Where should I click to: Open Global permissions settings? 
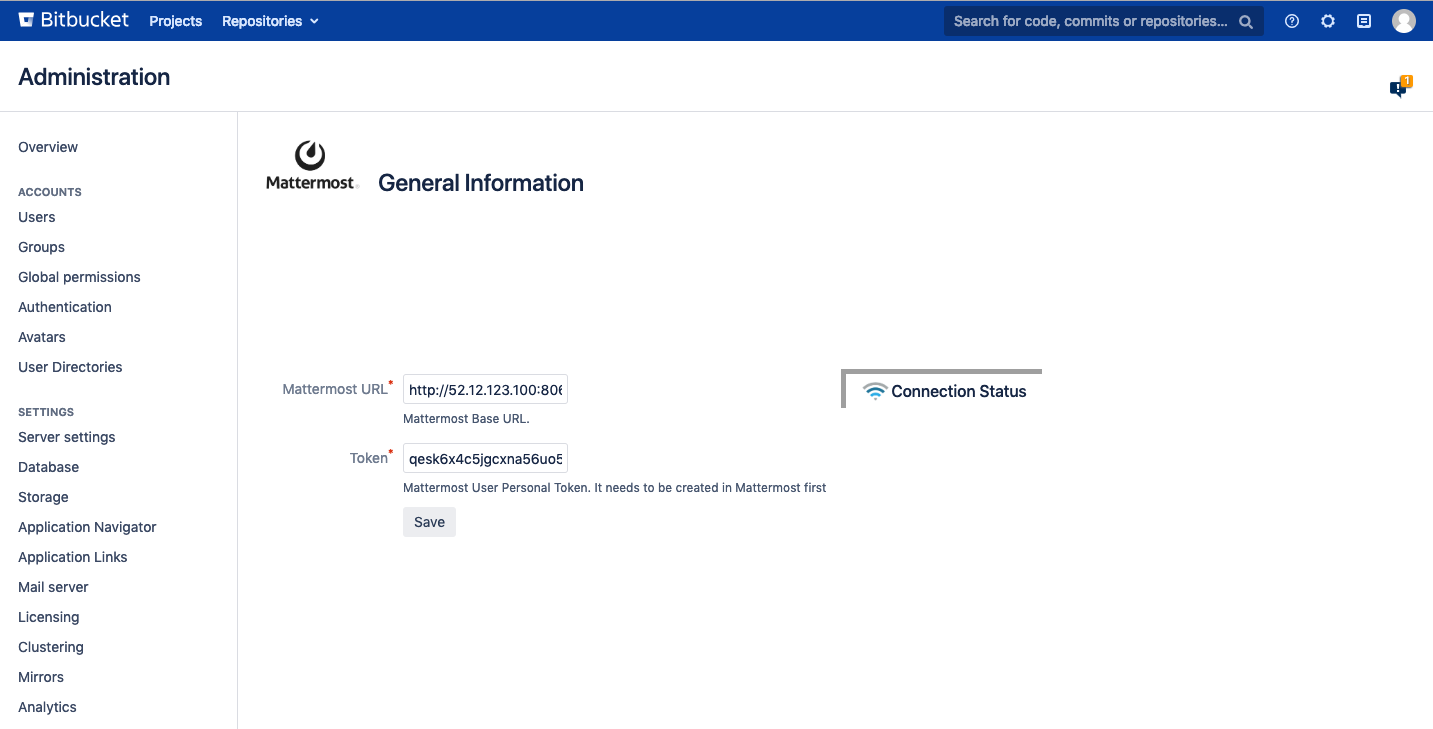tap(79, 277)
